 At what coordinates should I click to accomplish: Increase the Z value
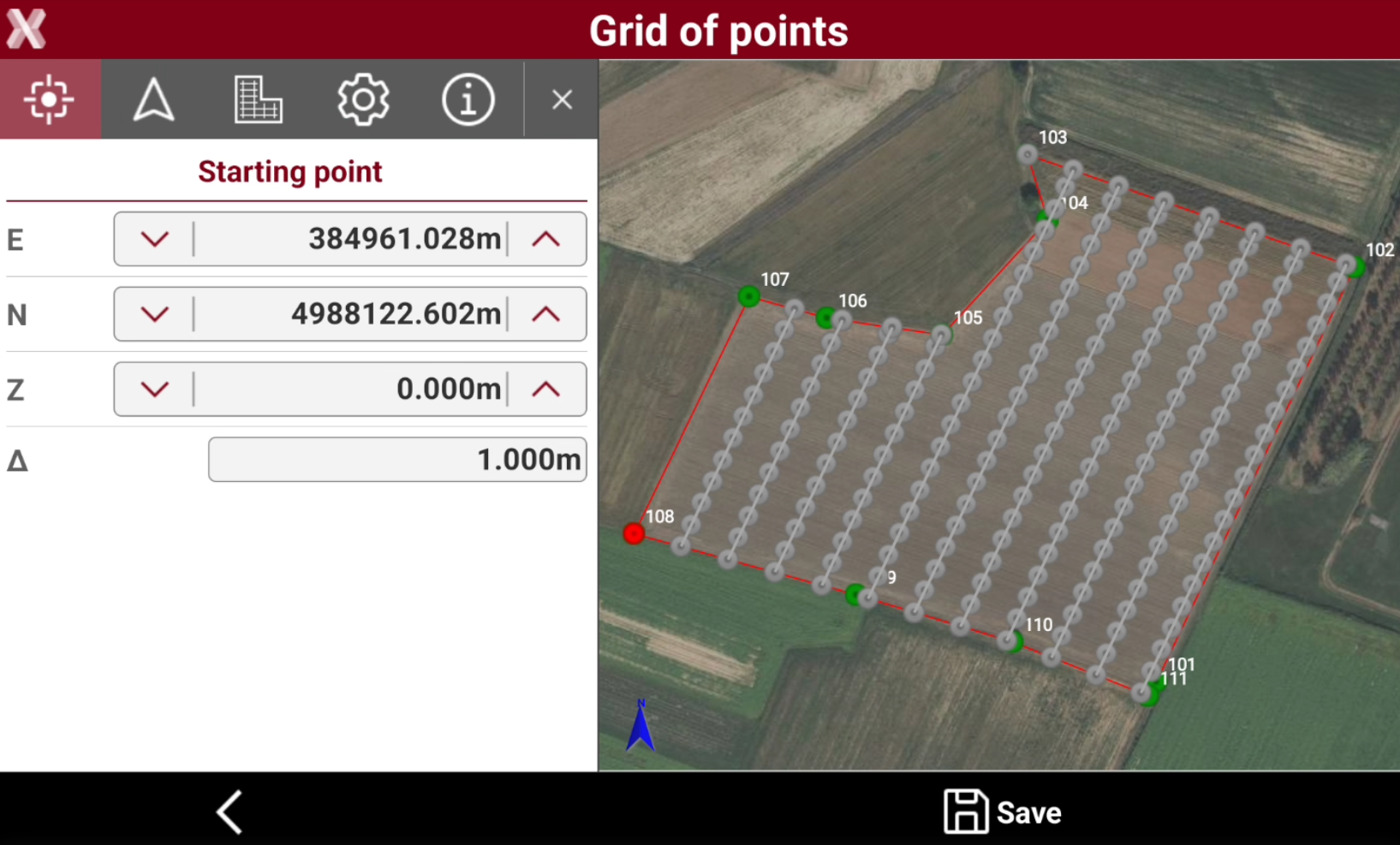click(546, 390)
